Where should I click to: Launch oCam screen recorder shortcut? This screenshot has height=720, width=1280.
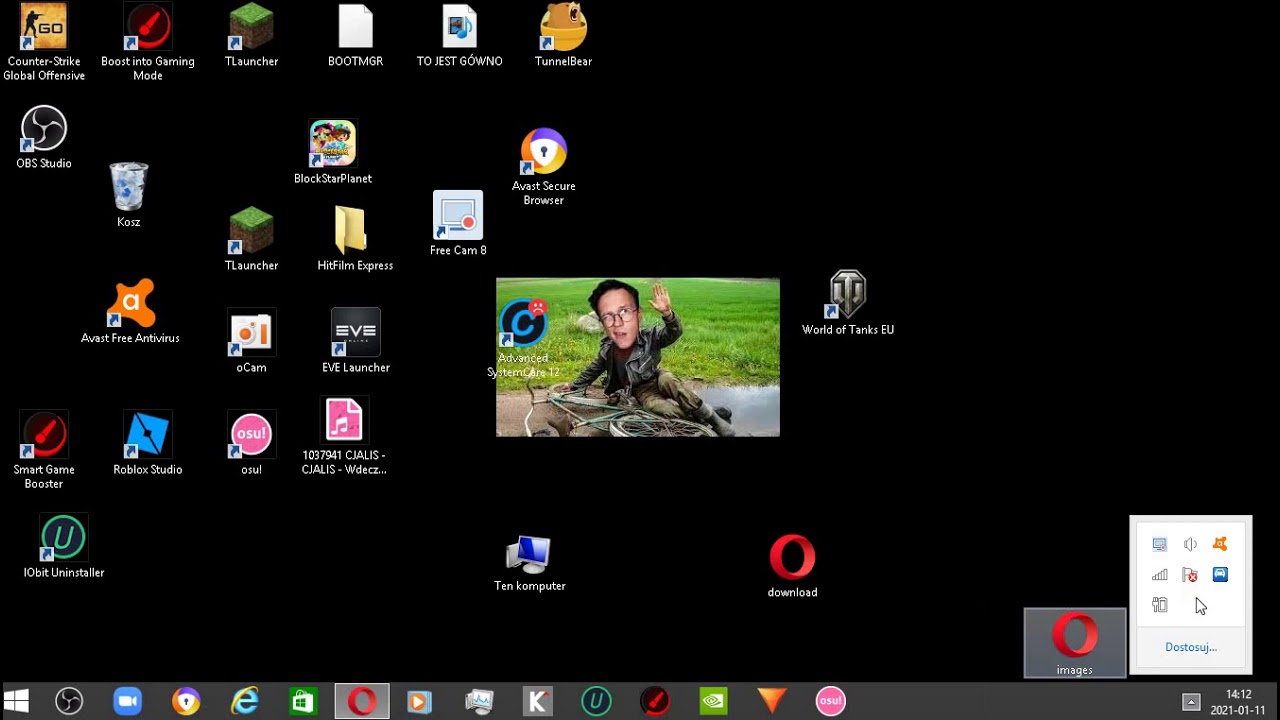click(251, 342)
